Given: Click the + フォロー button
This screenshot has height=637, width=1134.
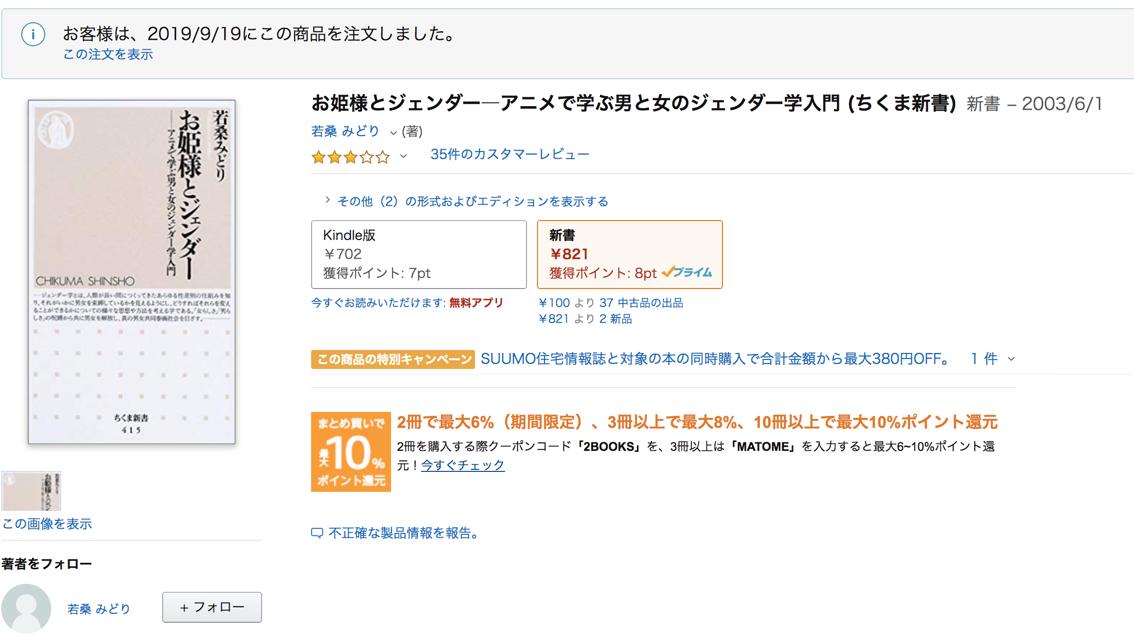Looking at the screenshot, I should pyautogui.click(x=212, y=607).
